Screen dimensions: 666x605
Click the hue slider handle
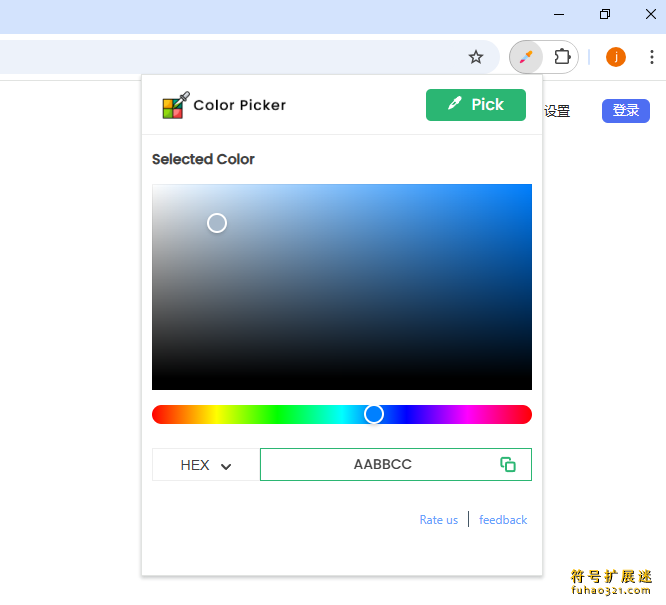pyautogui.click(x=374, y=414)
